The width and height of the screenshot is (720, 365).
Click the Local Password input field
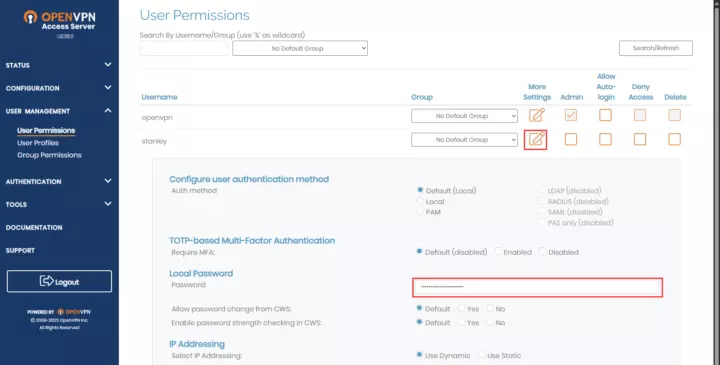tap(537, 287)
